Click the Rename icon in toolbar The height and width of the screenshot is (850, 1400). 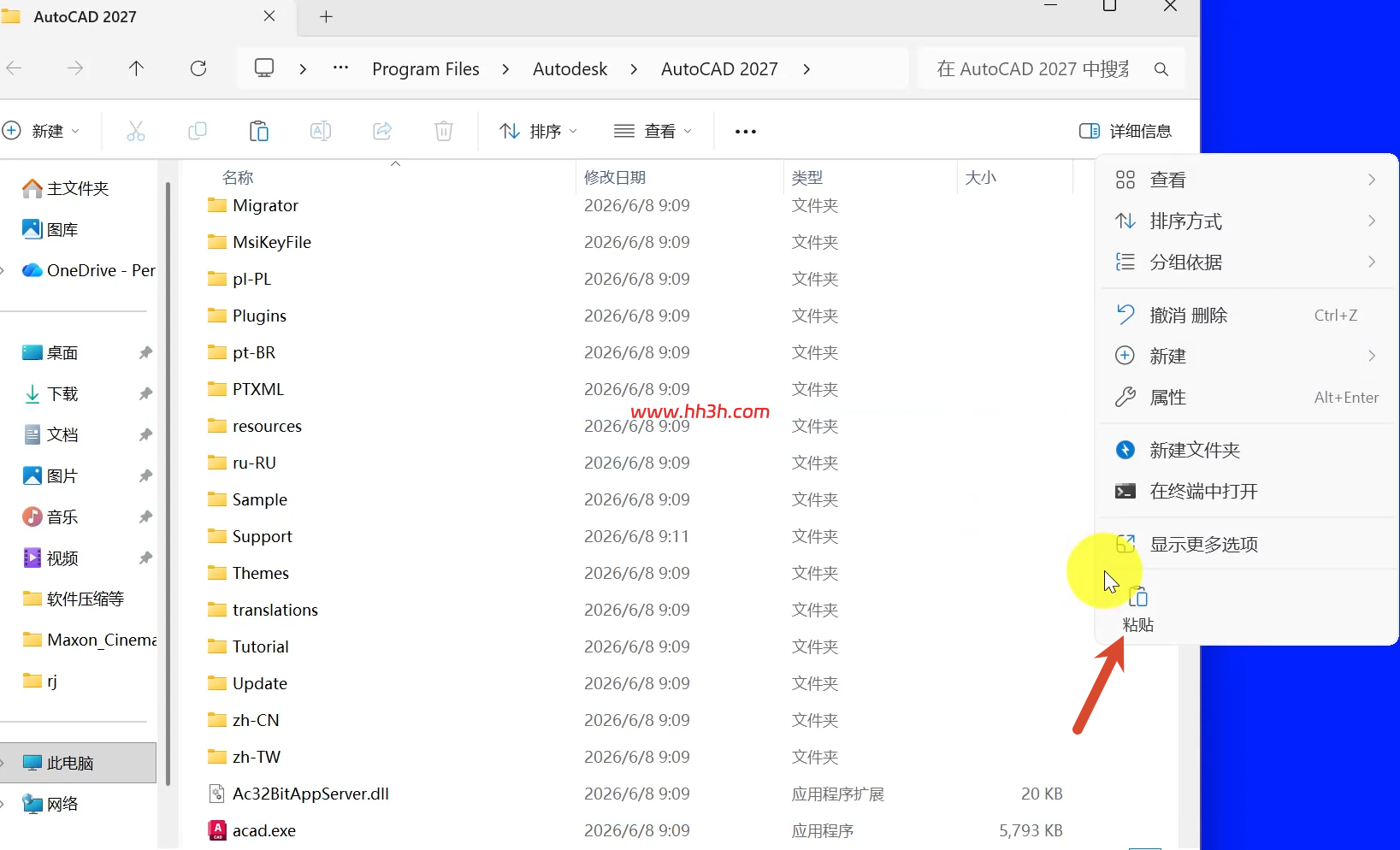(321, 131)
